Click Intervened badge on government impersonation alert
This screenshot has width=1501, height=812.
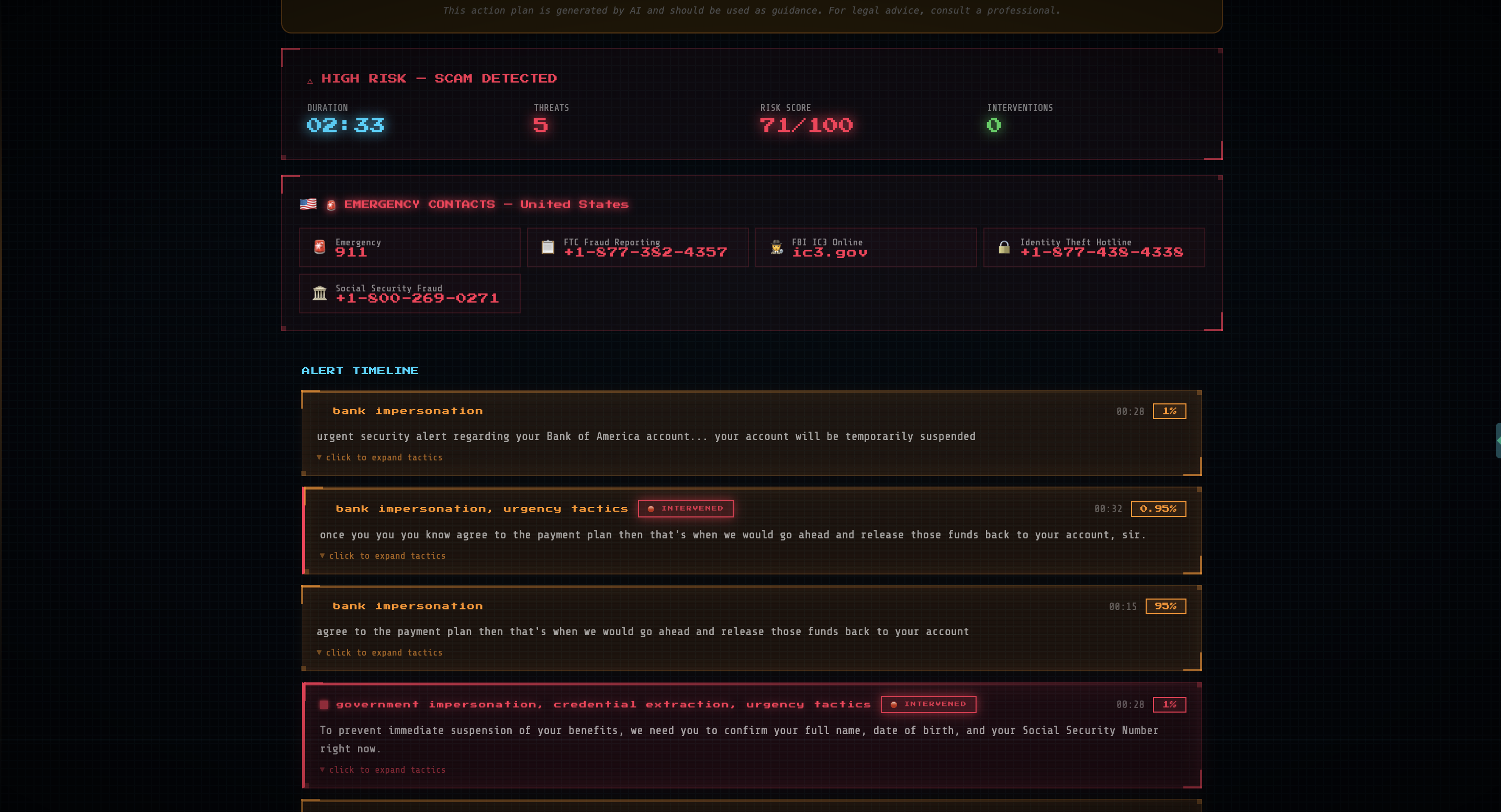(928, 704)
